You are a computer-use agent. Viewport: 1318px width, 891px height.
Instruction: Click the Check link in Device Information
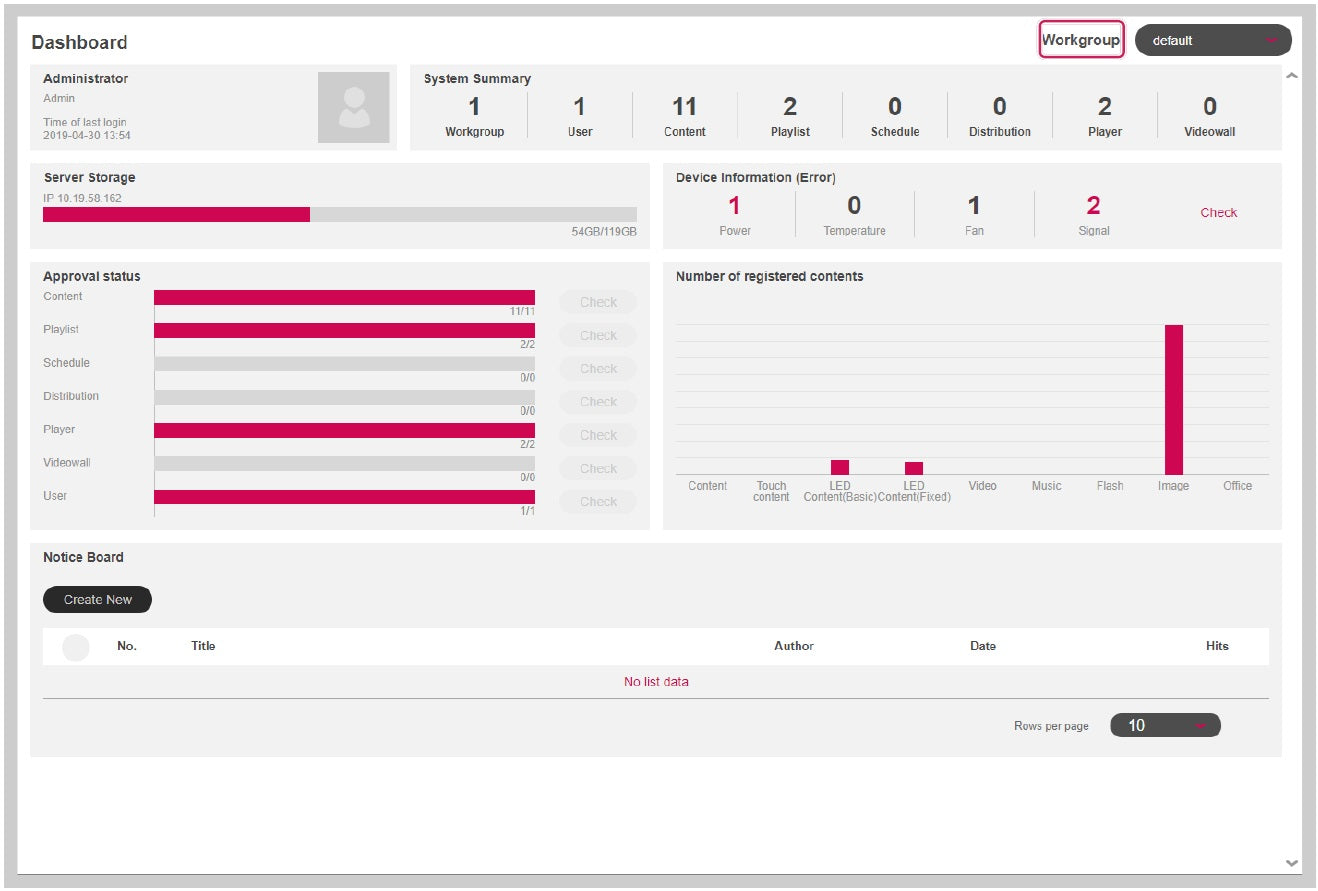point(1218,213)
